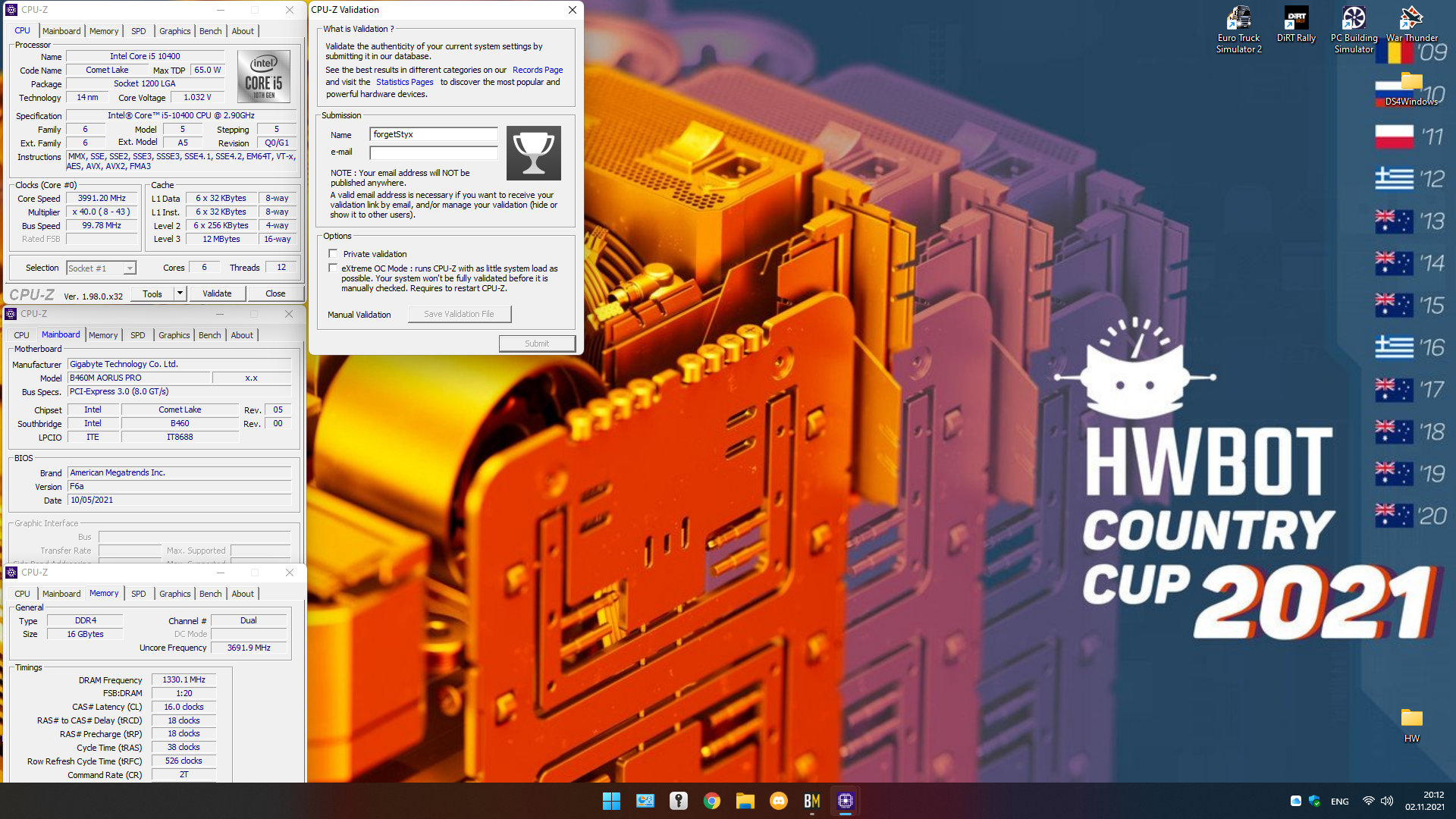This screenshot has height=819, width=1456.
Task: Select Graphics tab in Mainboard CPU-Z window
Action: 174,335
